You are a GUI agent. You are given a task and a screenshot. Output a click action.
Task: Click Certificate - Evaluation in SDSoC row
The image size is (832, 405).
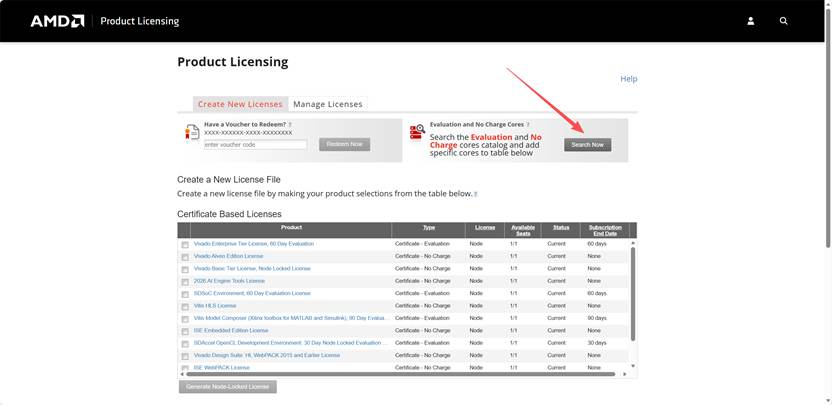pyautogui.click(x=422, y=293)
